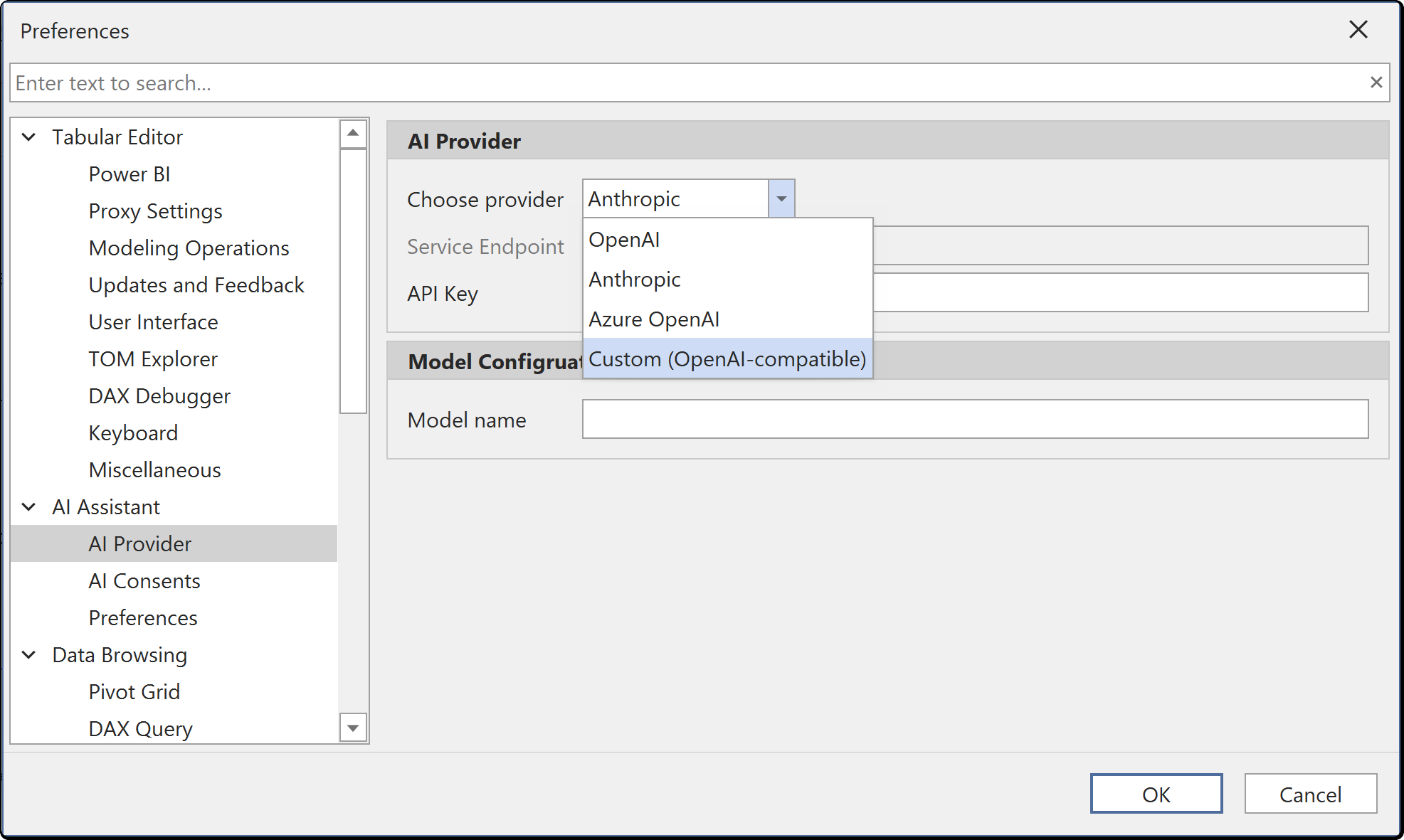
Task: Open the TOM Explorer settings
Action: (152, 358)
